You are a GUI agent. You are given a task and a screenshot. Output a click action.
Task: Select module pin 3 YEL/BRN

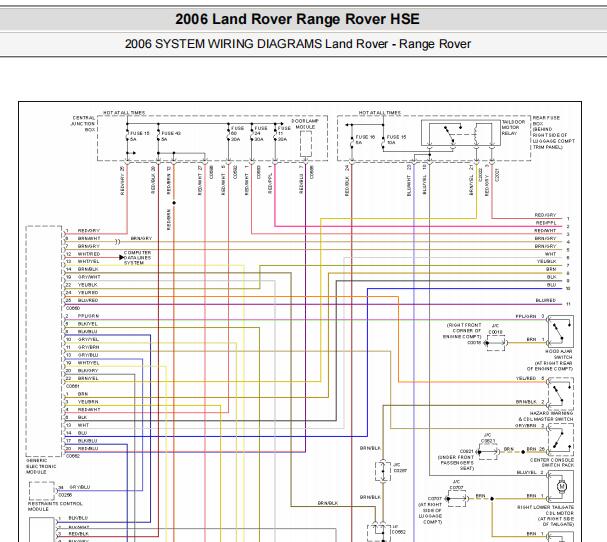82,401
